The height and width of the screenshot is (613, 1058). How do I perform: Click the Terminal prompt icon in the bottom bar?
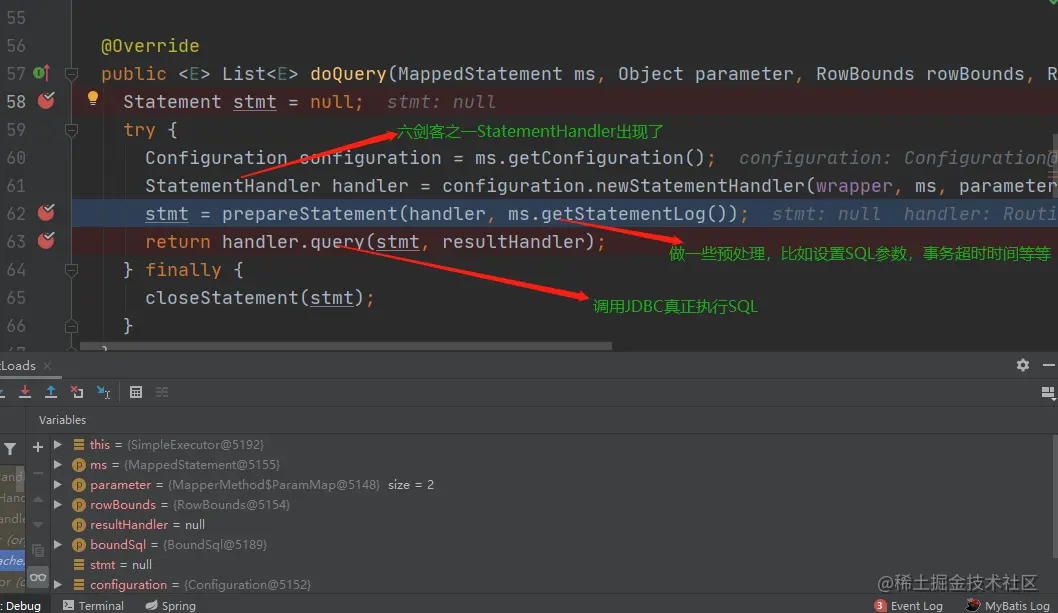click(68, 606)
